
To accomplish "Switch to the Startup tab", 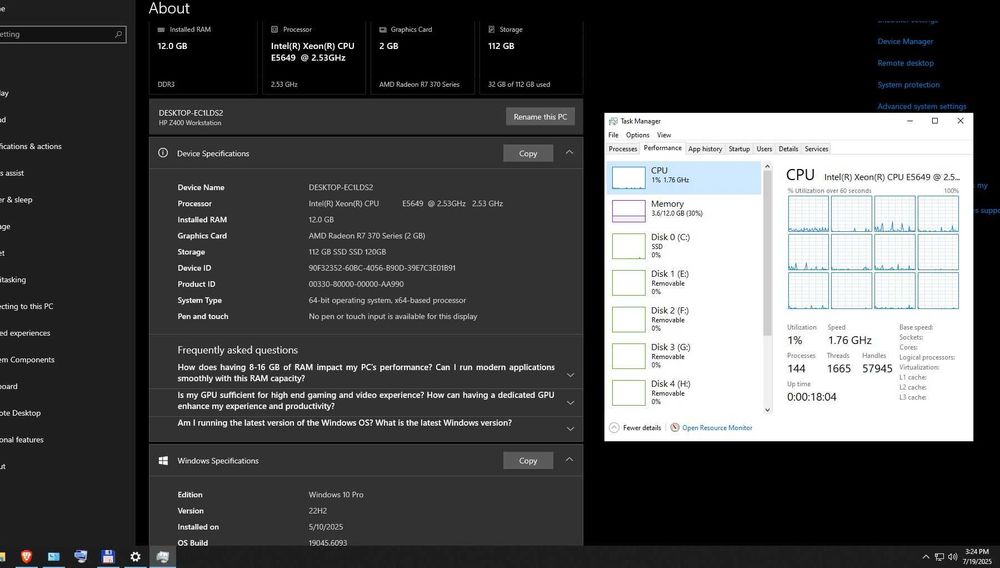I will coord(739,149).
